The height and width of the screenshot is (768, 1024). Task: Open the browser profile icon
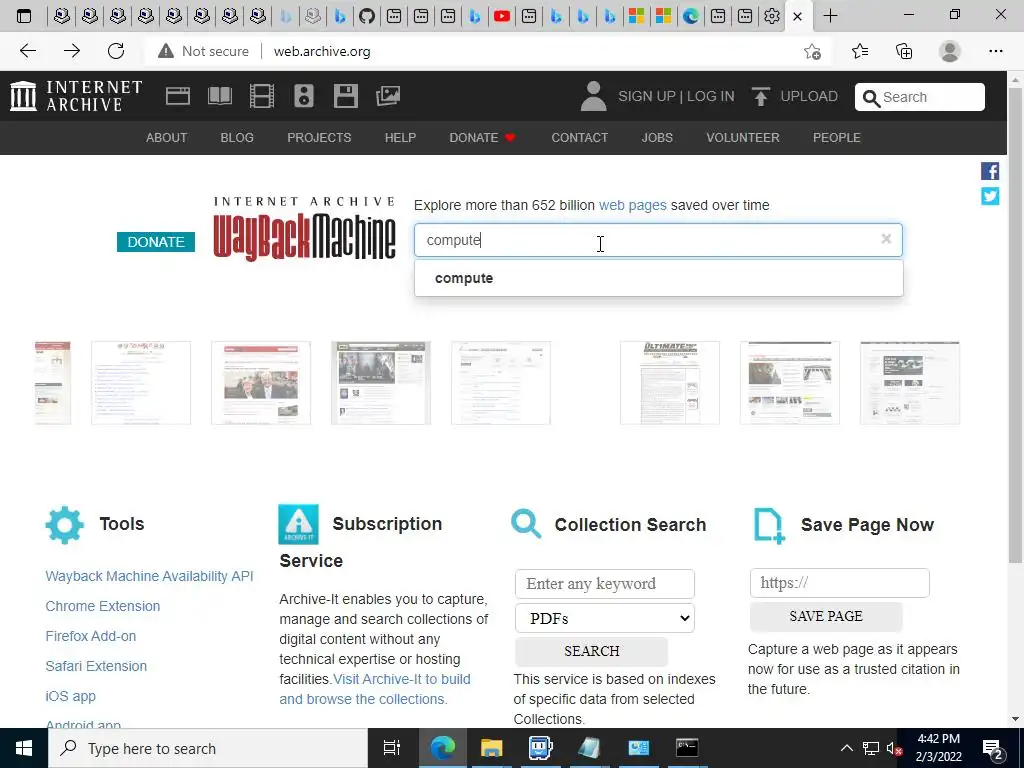[x=950, y=51]
